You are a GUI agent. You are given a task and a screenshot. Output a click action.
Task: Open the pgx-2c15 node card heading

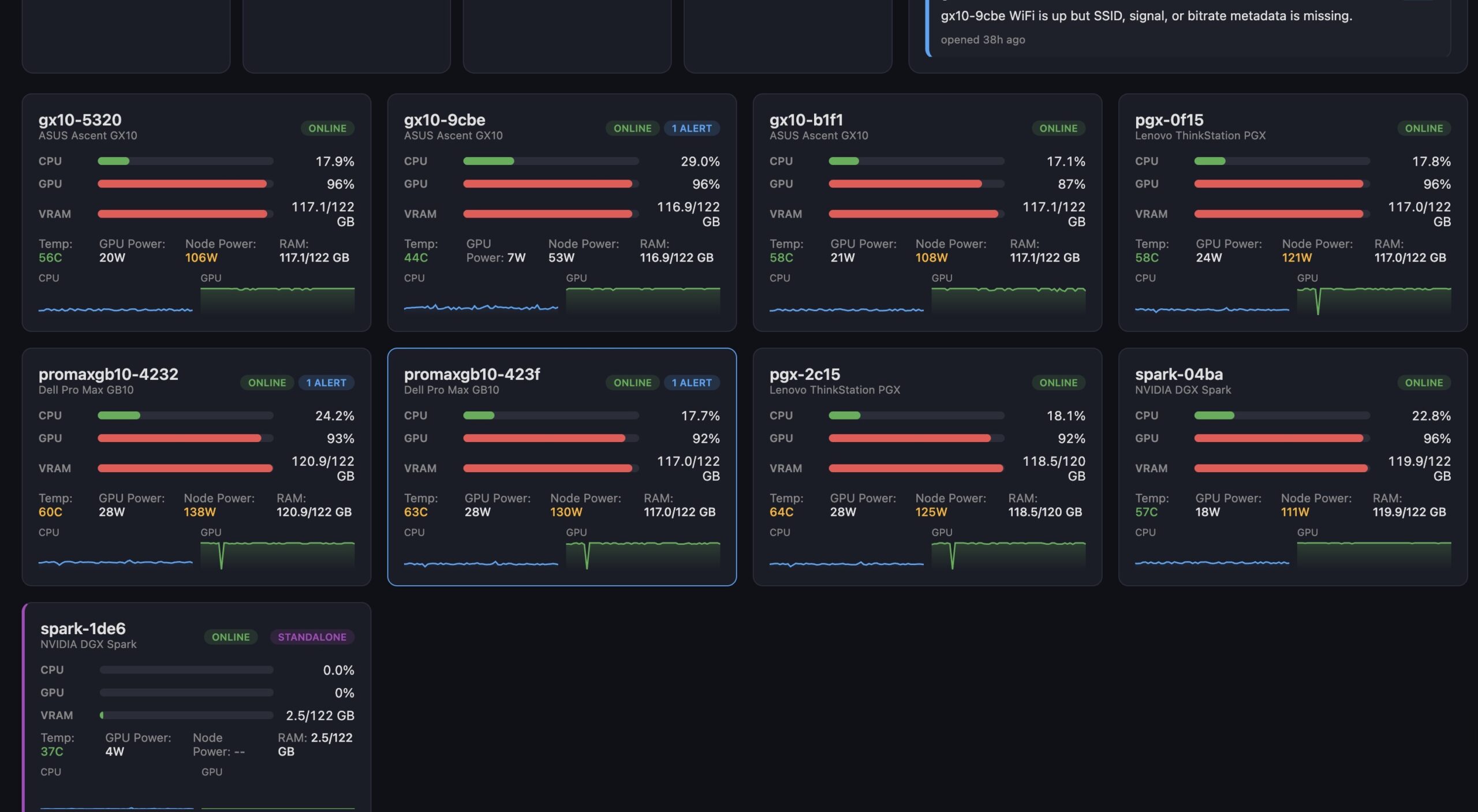click(804, 375)
